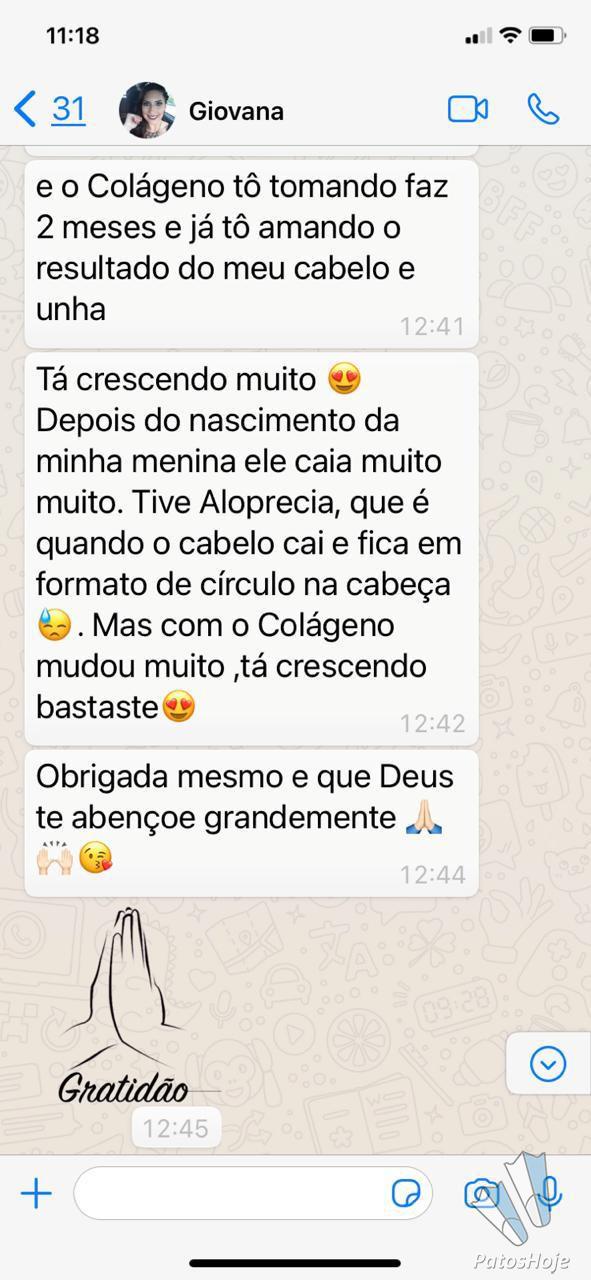
Task: Focus the message text input field
Action: point(253,1193)
